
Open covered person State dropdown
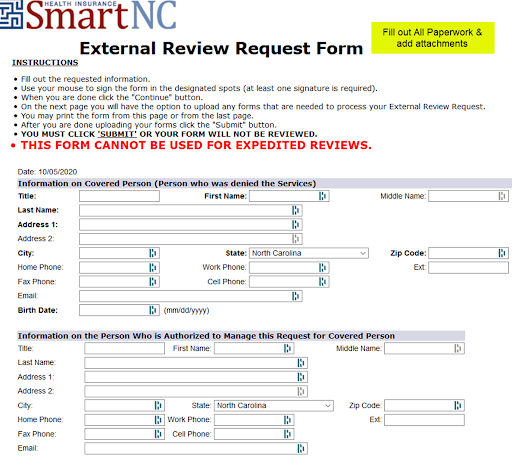click(309, 253)
